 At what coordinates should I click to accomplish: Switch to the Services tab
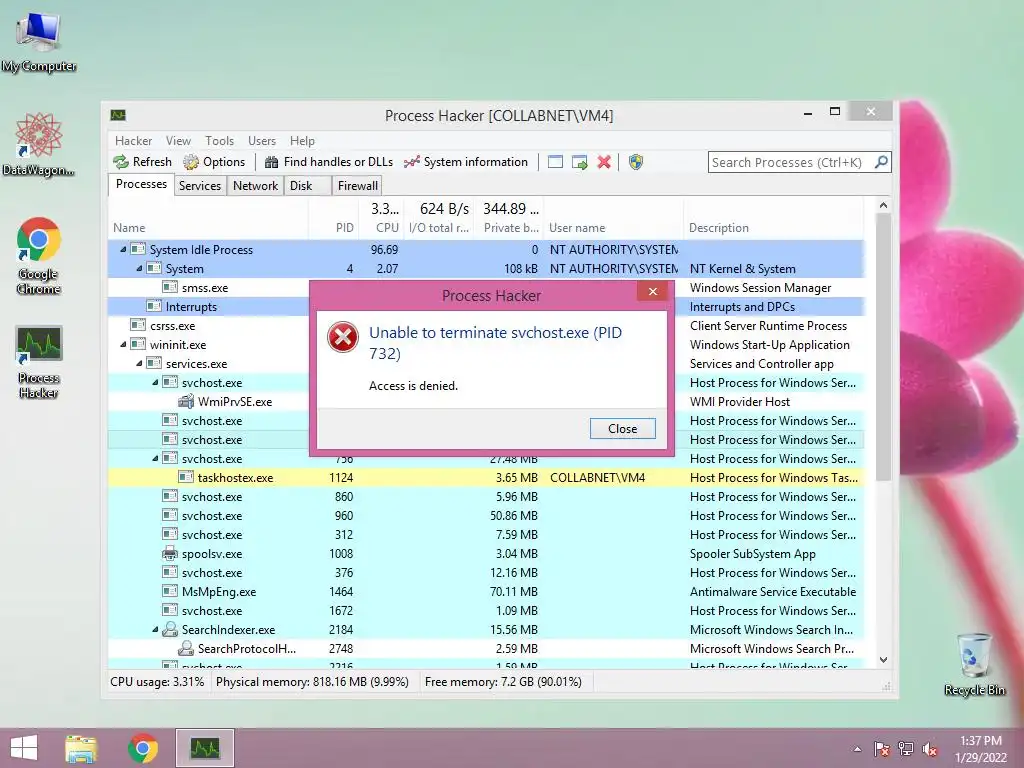[200, 185]
